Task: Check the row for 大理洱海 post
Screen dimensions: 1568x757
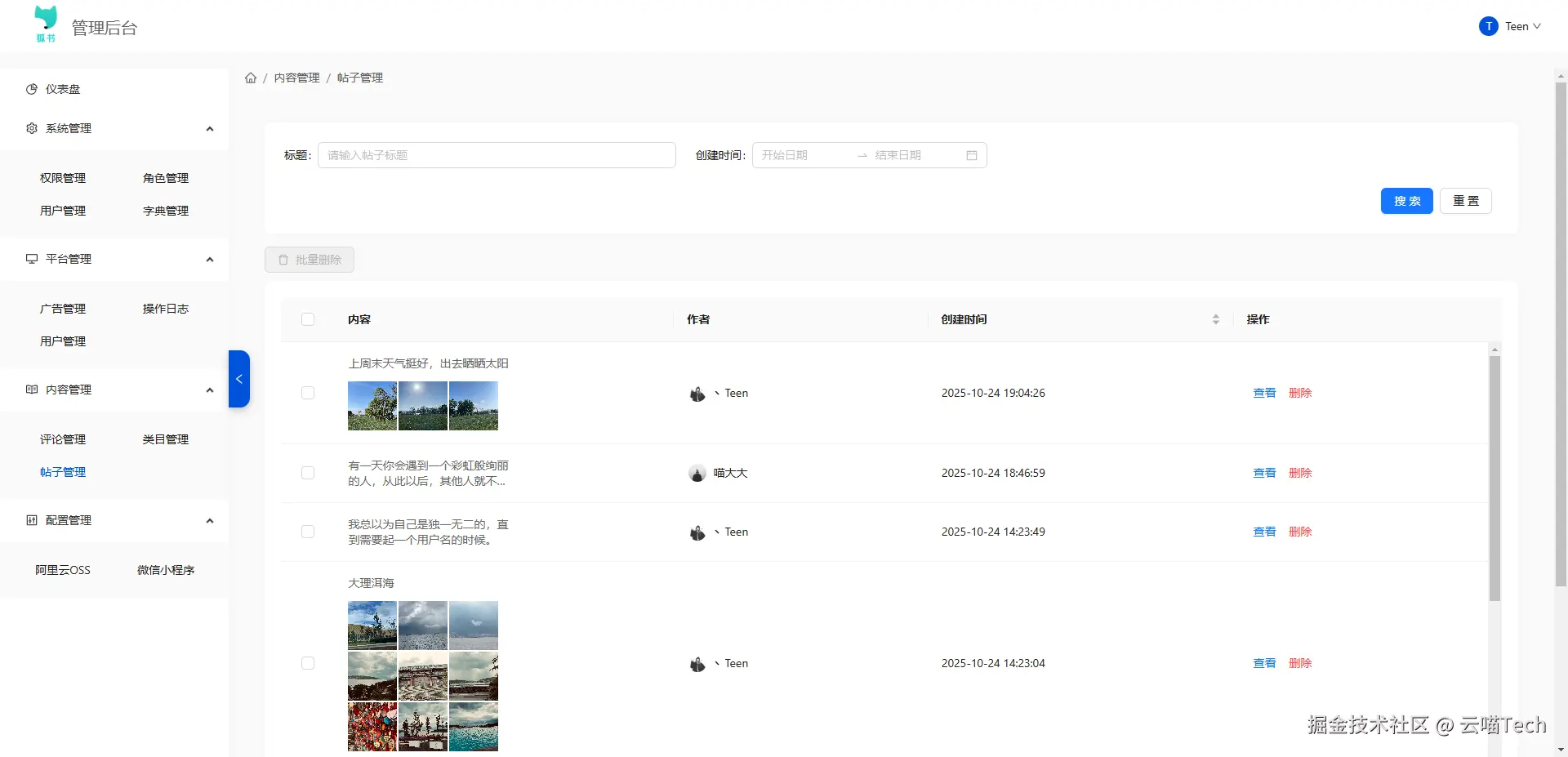Action: point(308,663)
